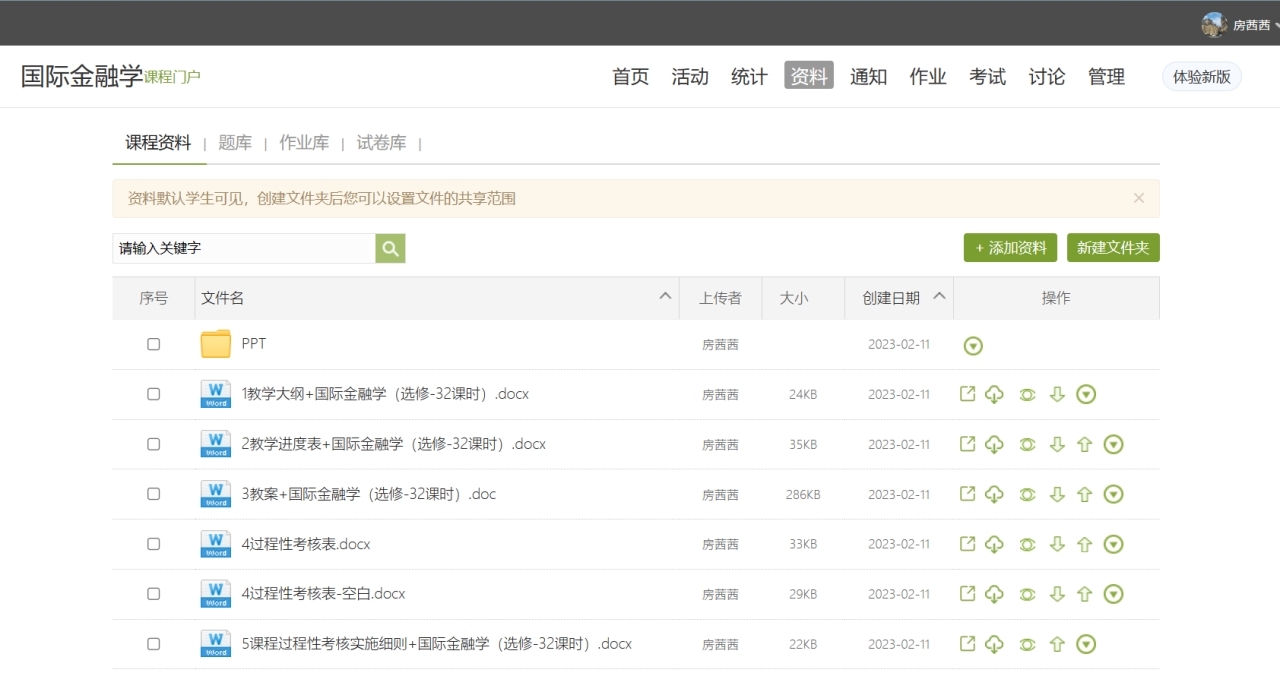
Task: Check the box for PPT folder
Action: (x=153, y=344)
